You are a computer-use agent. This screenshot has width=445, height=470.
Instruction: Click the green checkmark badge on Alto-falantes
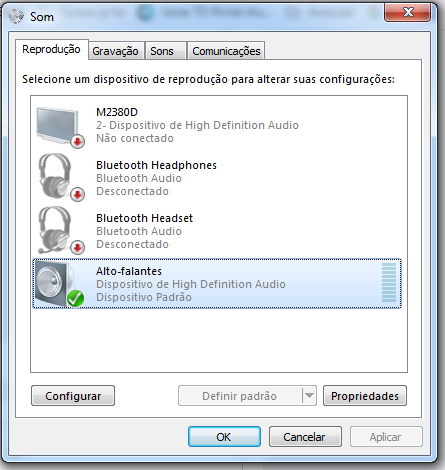click(x=75, y=299)
